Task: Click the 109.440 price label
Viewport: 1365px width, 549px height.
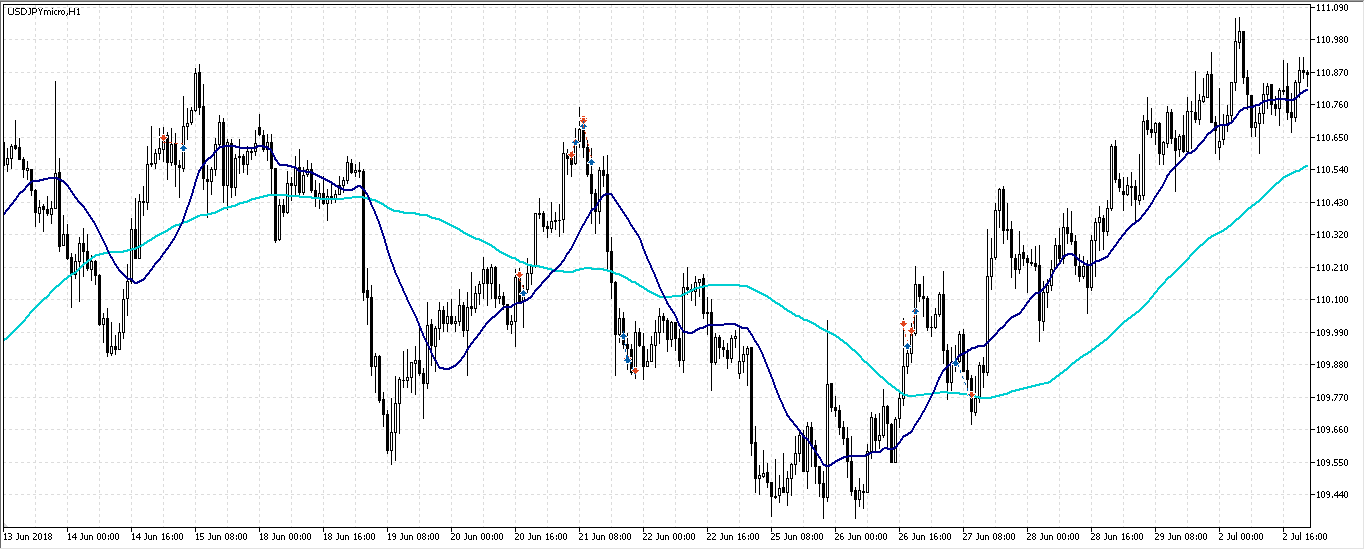Action: click(1333, 495)
